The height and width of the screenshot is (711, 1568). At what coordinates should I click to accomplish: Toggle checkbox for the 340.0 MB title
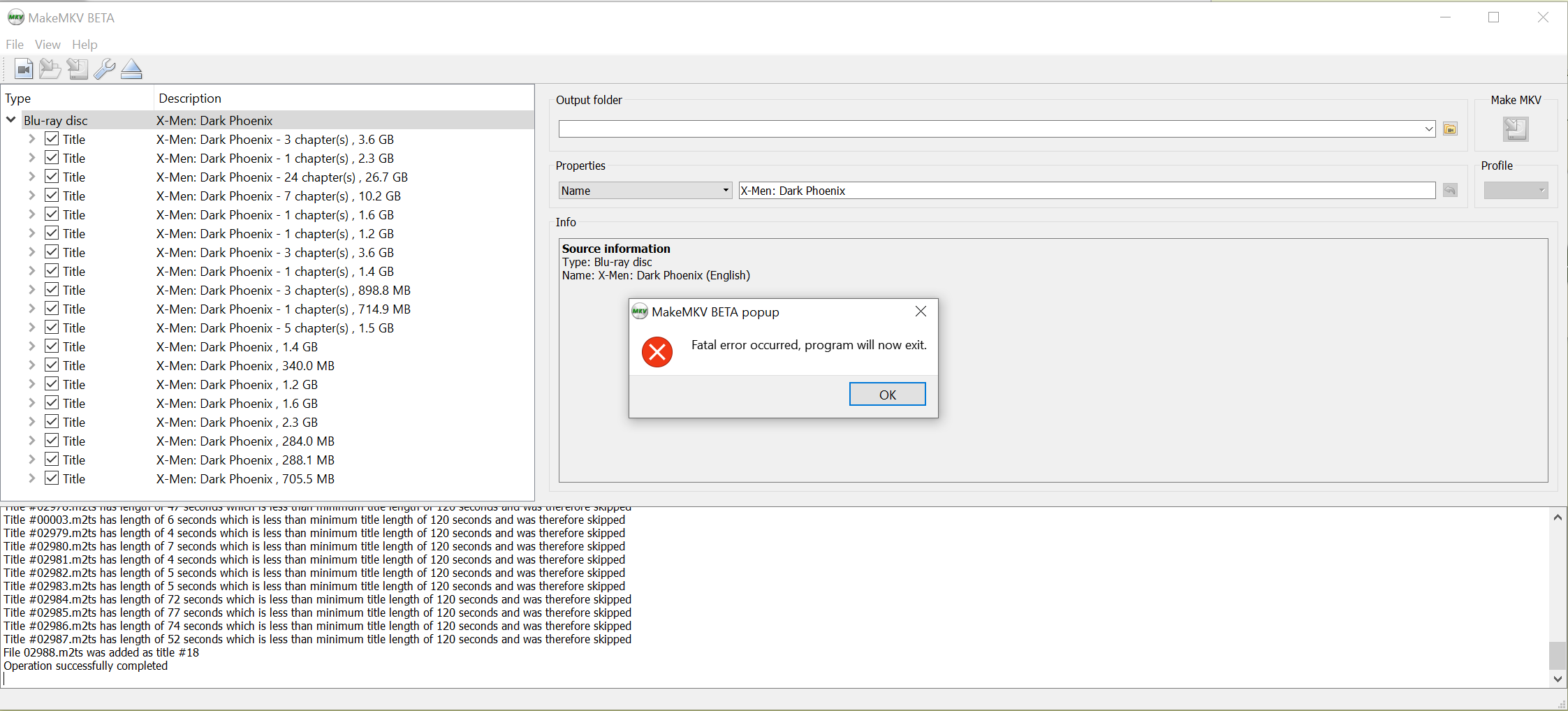point(52,365)
